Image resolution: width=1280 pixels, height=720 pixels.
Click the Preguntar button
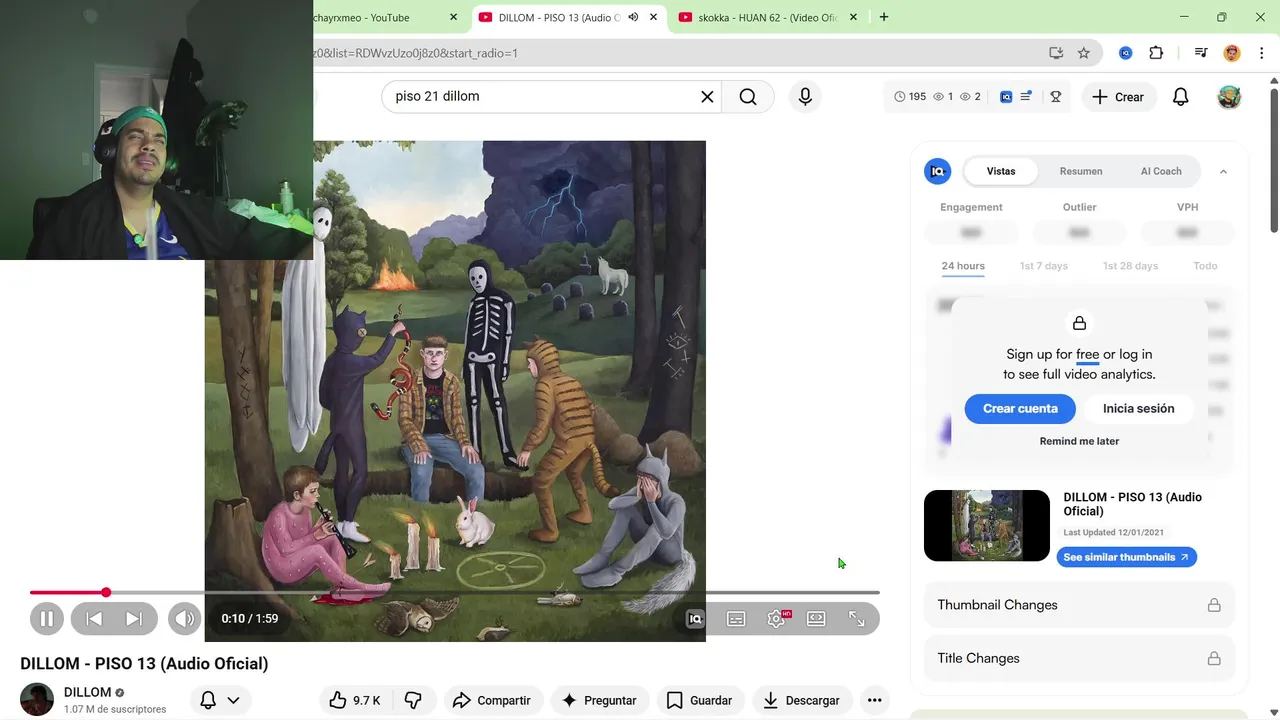(x=600, y=700)
